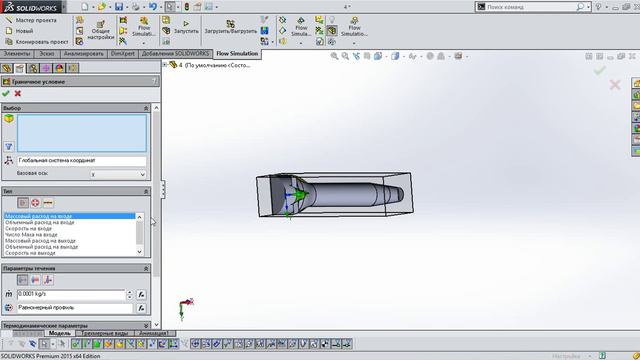
Task: Open Общие настройки
Action: point(100,30)
